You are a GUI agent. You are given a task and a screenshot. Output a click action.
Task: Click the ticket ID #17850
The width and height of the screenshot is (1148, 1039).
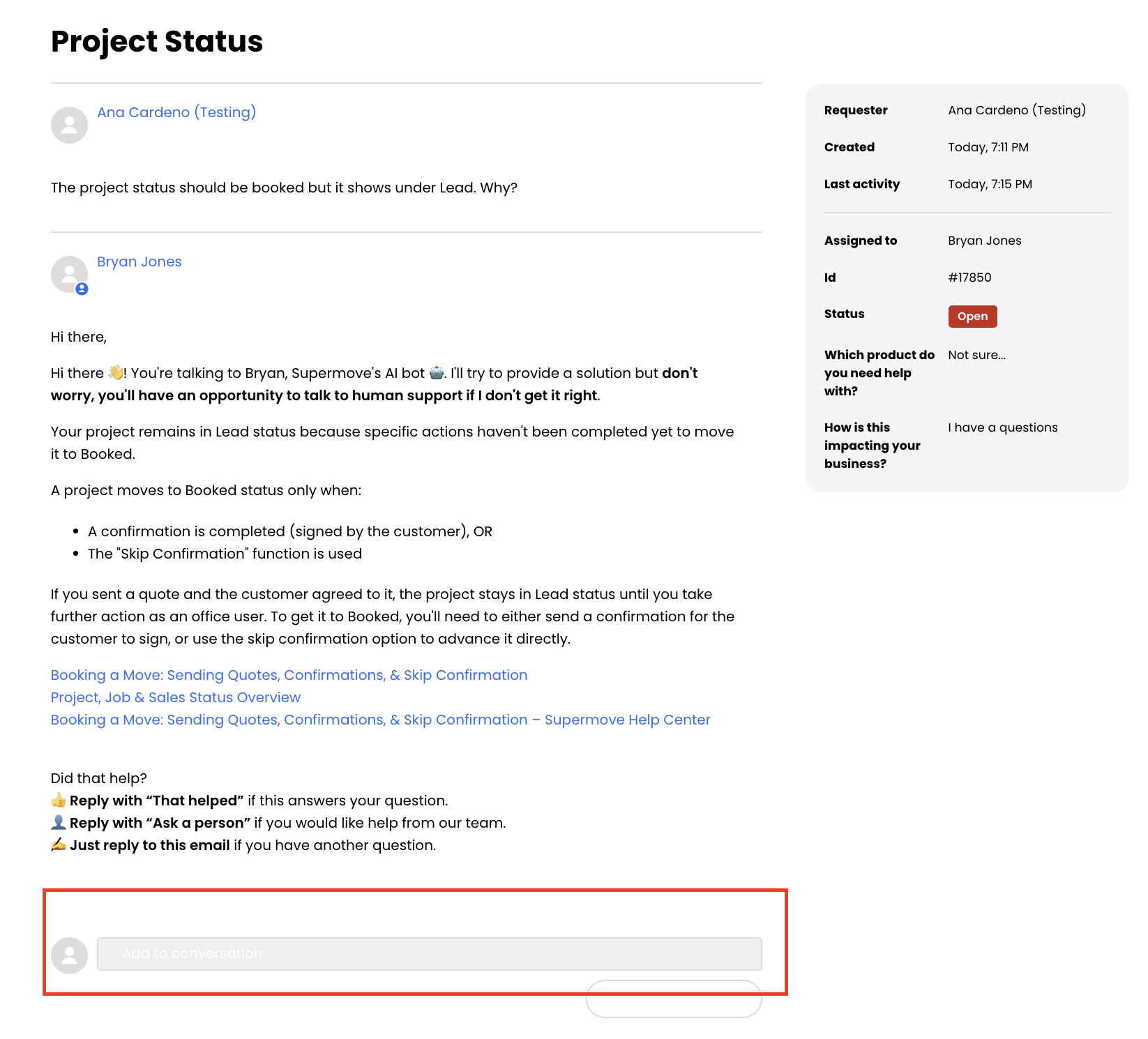pyautogui.click(x=969, y=278)
